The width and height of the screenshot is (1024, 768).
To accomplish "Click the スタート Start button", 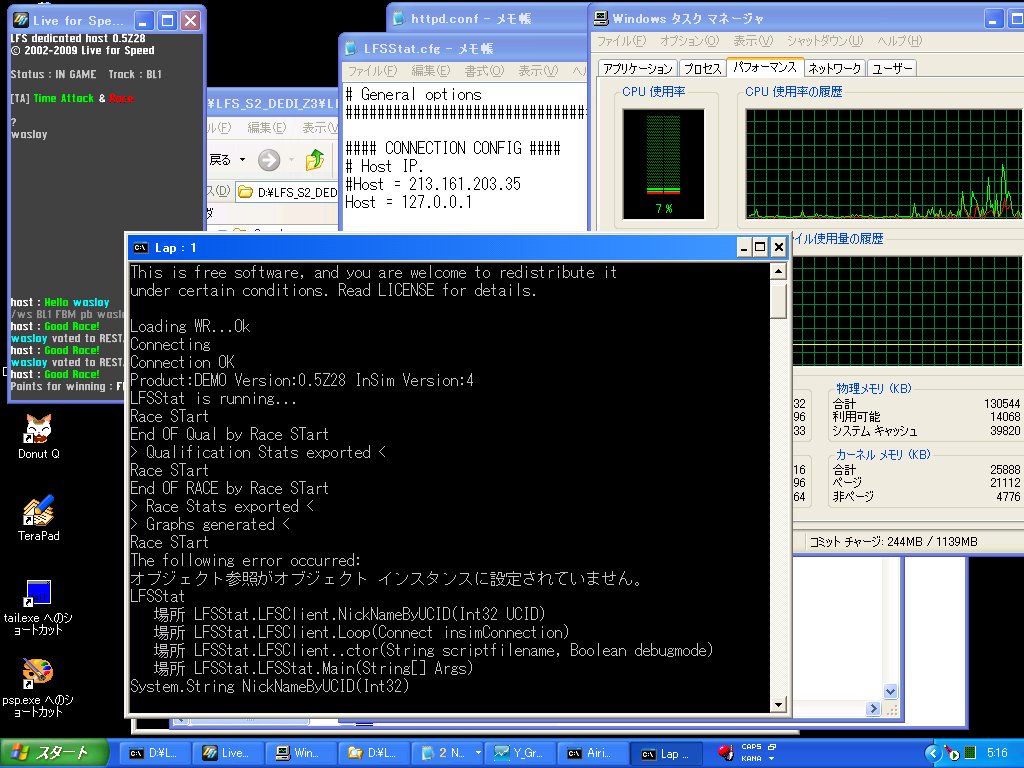I will point(54,753).
